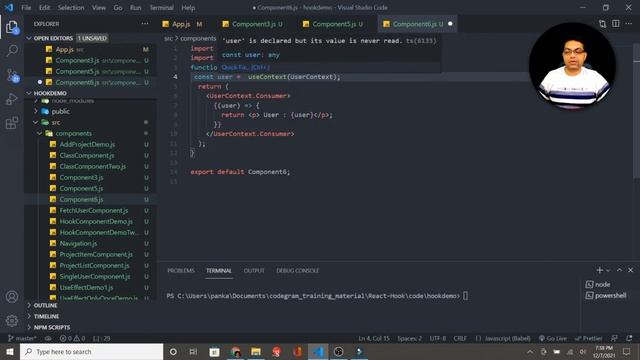Viewport: 640px width, 360px height.
Task: Open Source Control view in activity bar
Action: 12,75
